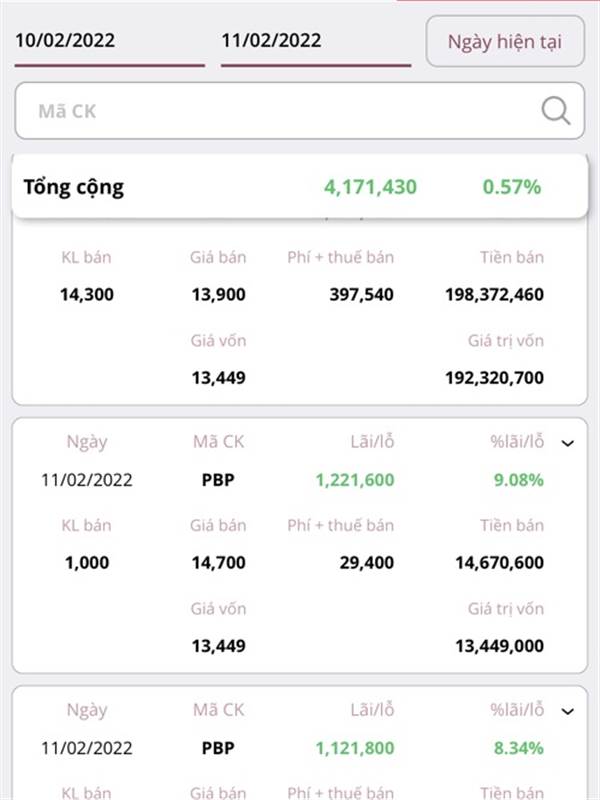Select the Tổng cộng summary row
The width and height of the screenshot is (600, 800).
click(x=299, y=187)
